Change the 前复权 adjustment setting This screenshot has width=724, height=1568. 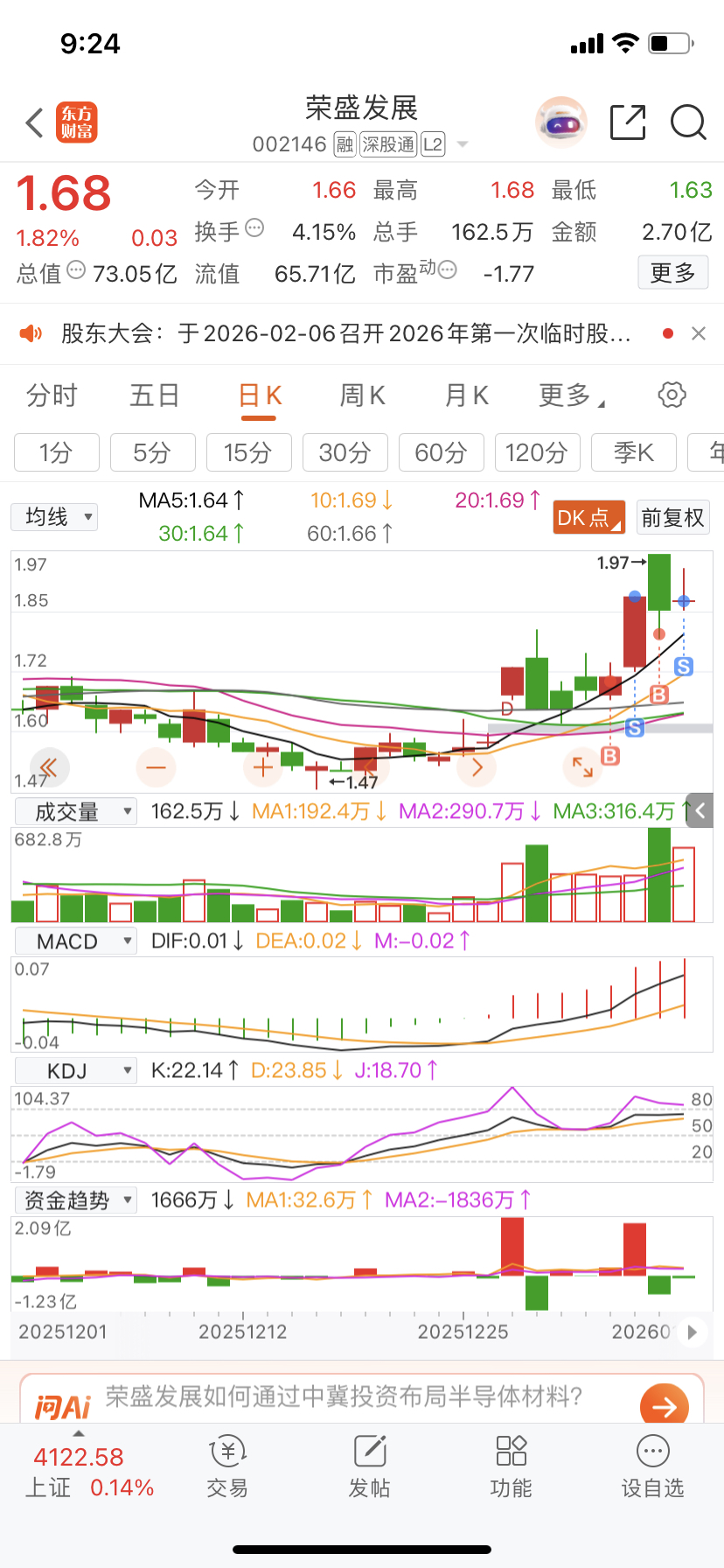click(x=672, y=517)
